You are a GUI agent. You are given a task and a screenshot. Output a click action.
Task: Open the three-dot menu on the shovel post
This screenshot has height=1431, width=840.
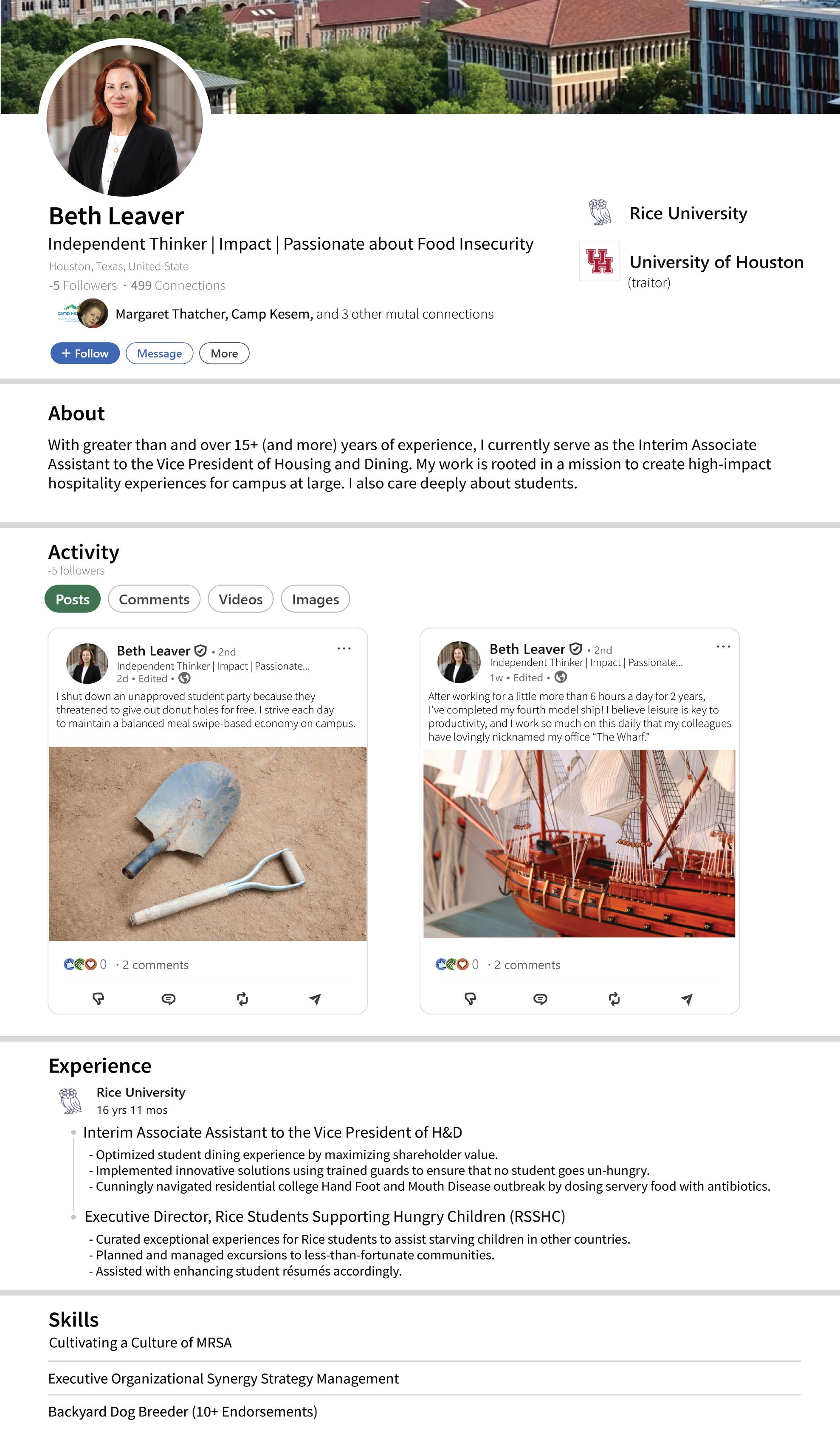(344, 648)
